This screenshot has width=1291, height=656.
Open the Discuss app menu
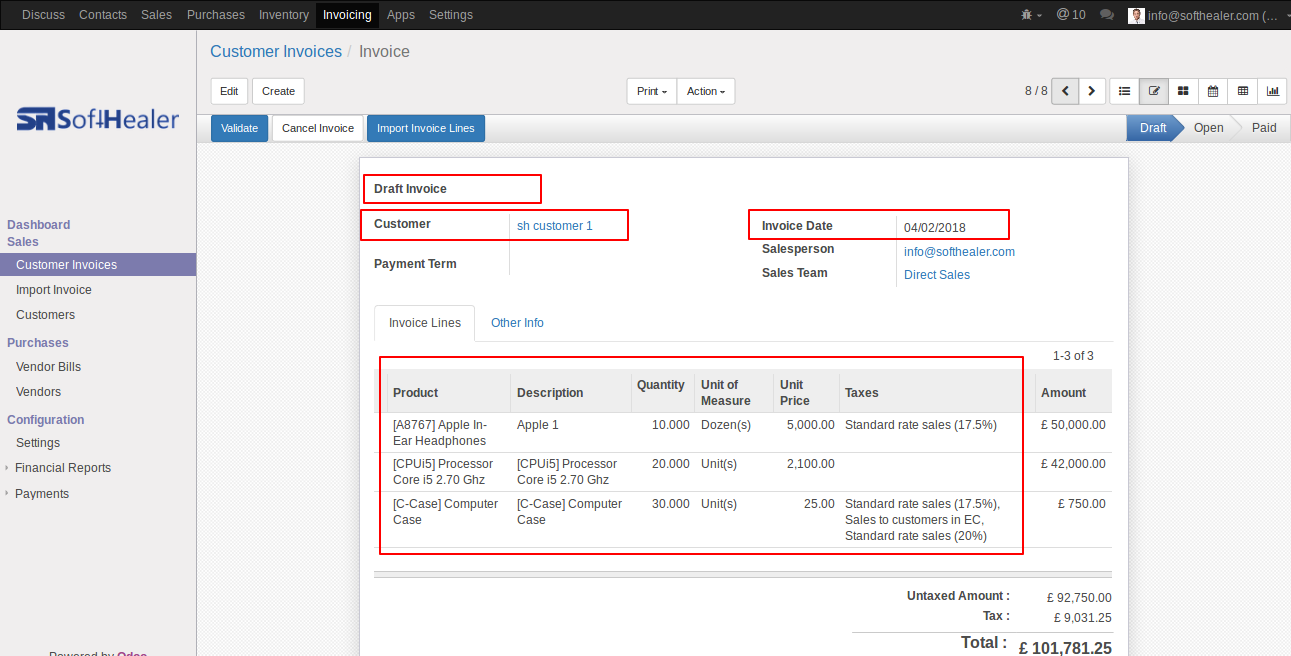tap(43, 15)
